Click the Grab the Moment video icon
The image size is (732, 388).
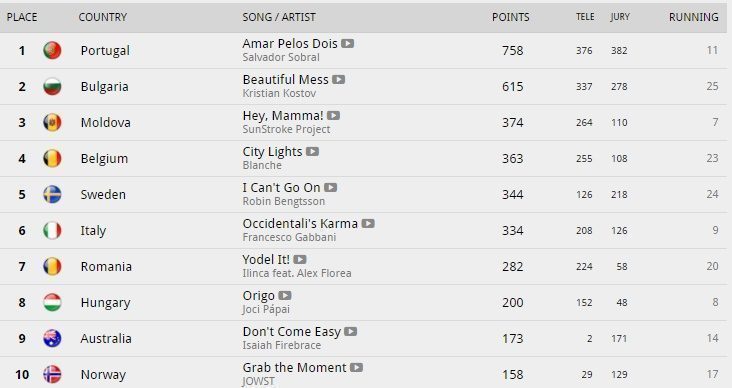tap(356, 367)
